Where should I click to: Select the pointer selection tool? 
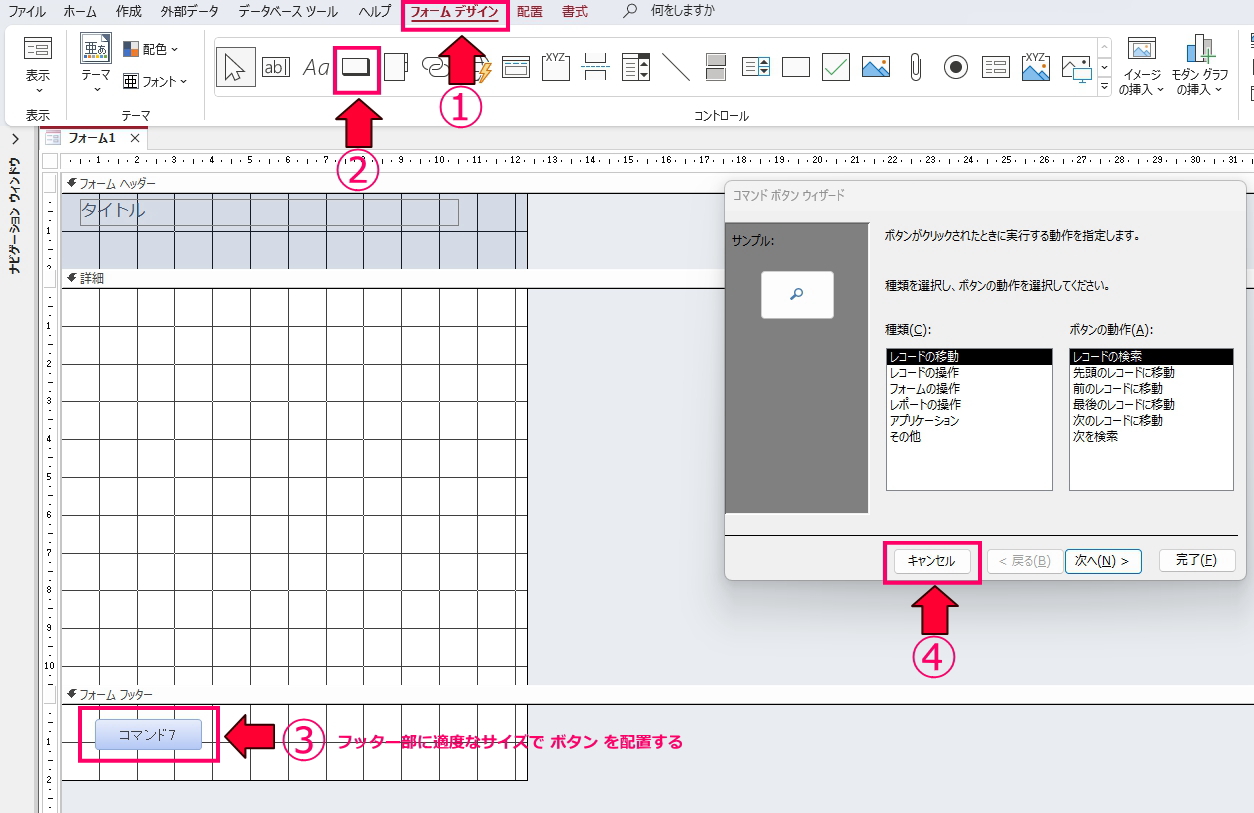[235, 67]
